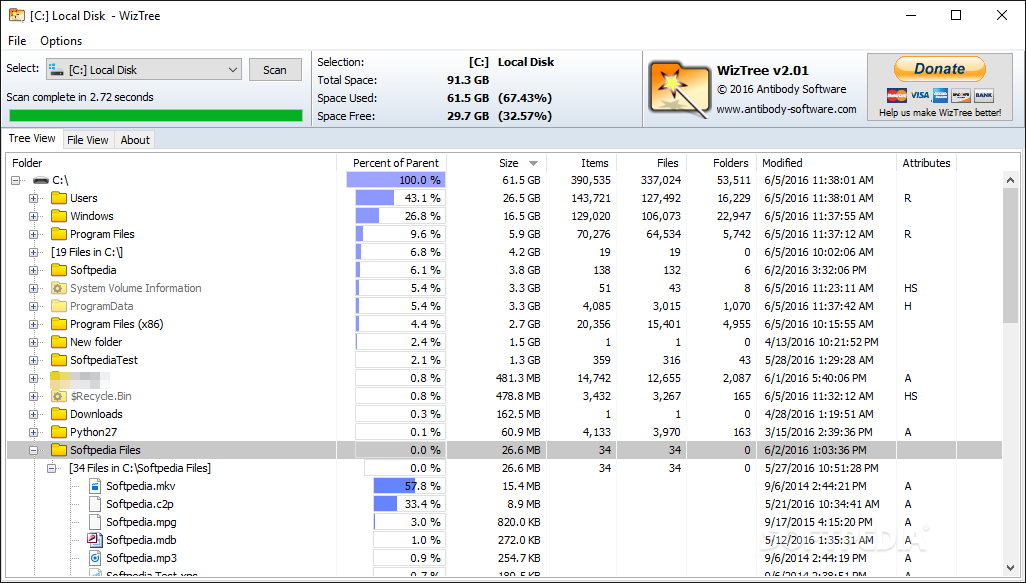The height and width of the screenshot is (583, 1026).
Task: Click the 57.8 % bar for Softpedia.mkv
Action: pyautogui.click(x=410, y=486)
